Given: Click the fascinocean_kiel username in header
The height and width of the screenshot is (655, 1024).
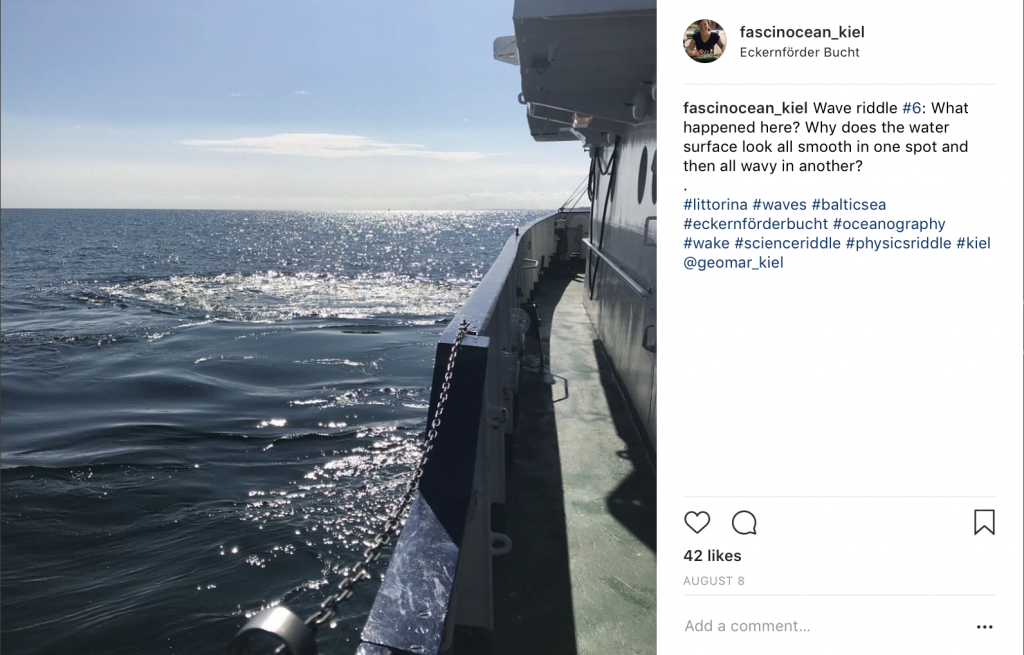Looking at the screenshot, I should [802, 32].
